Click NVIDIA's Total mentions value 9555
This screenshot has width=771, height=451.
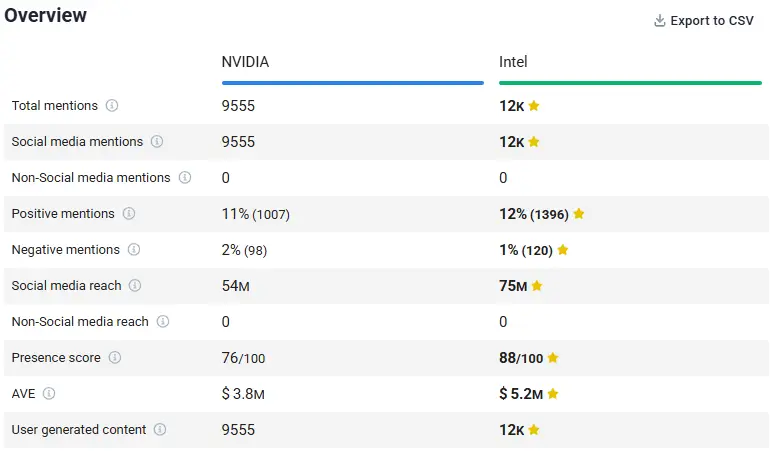tap(238, 106)
